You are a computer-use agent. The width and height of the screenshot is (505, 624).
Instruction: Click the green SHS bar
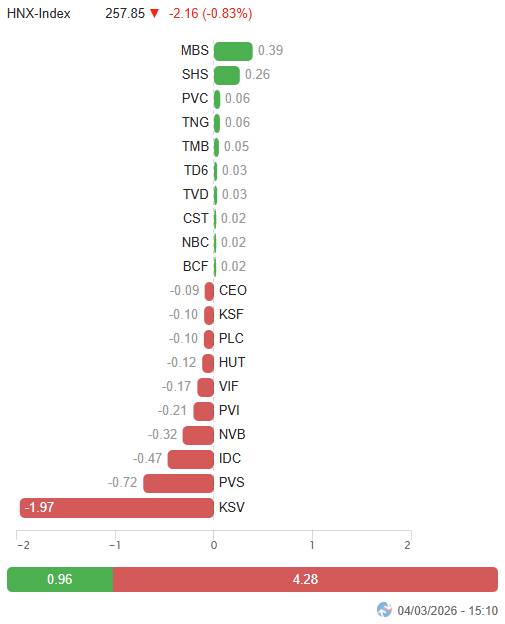point(227,75)
